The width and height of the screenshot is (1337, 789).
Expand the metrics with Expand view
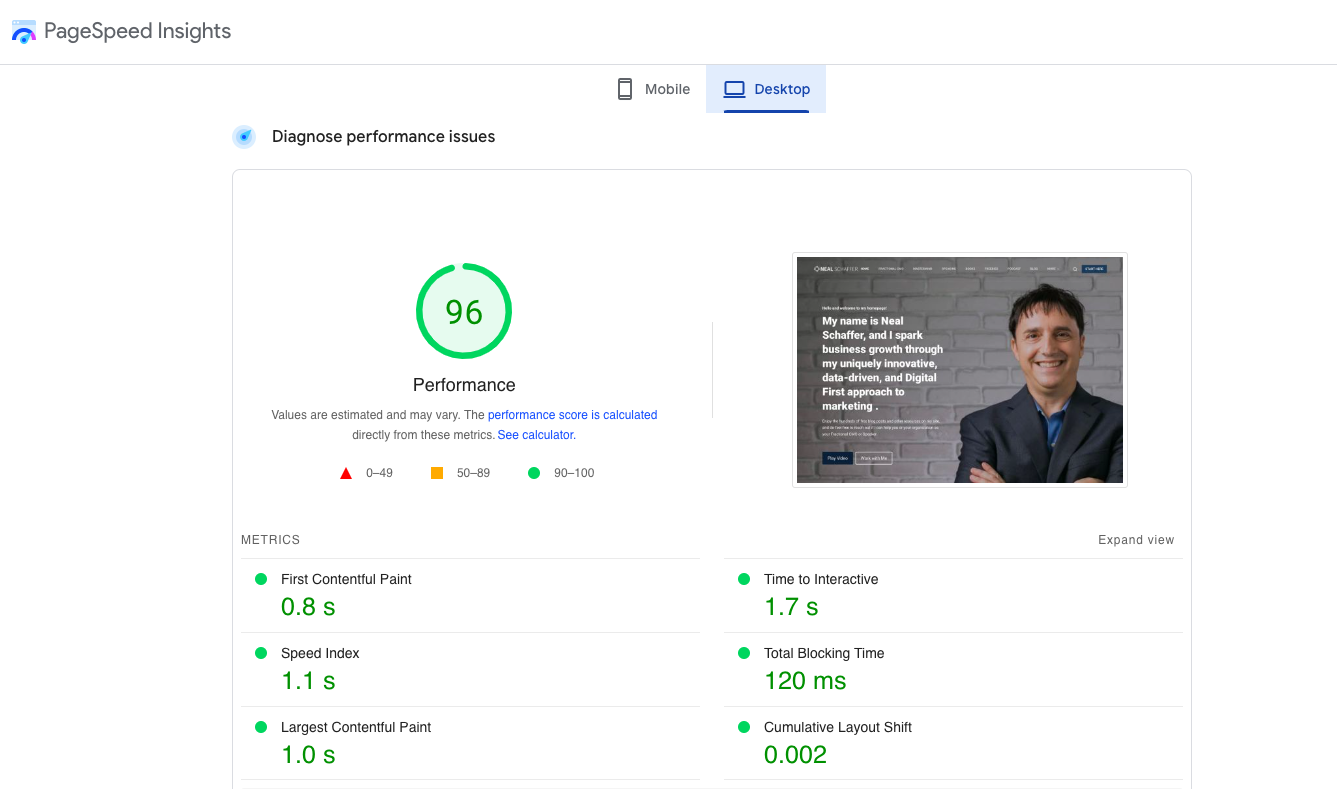click(x=1136, y=540)
